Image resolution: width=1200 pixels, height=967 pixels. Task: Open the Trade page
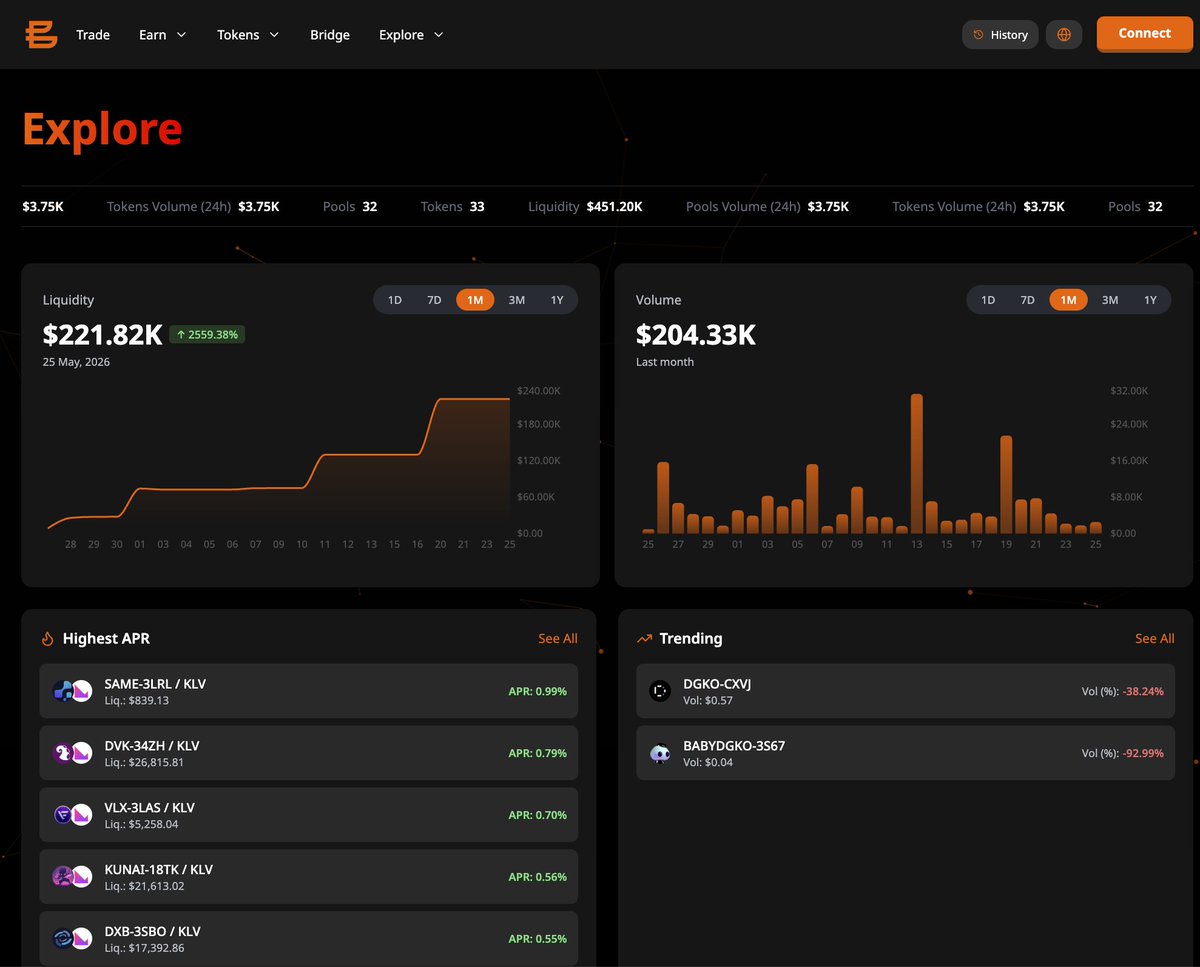93,35
